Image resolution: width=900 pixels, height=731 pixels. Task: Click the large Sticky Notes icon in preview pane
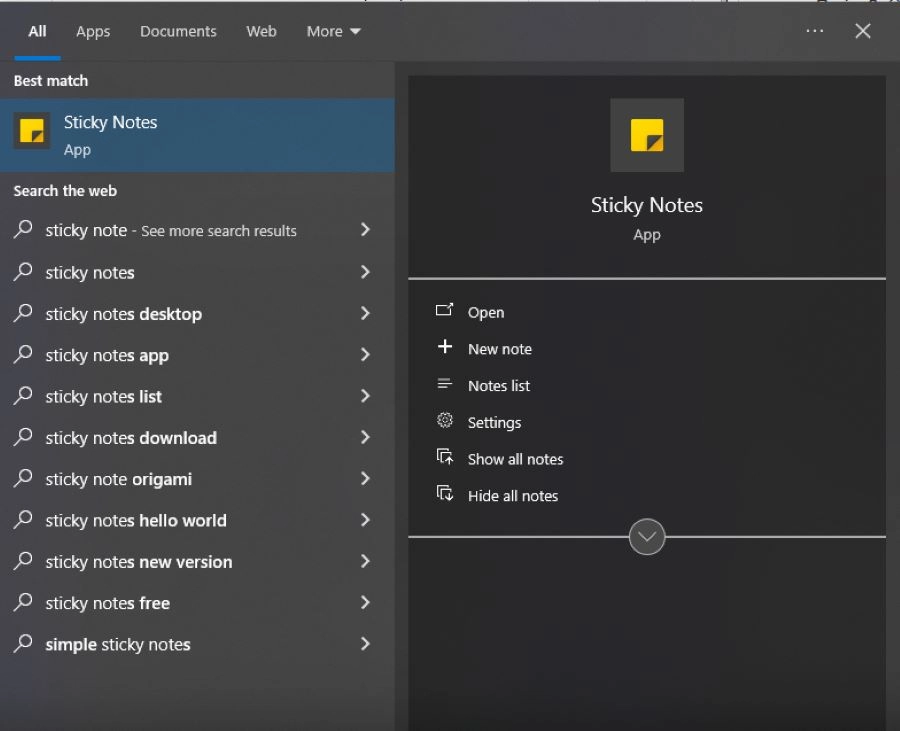coord(647,135)
